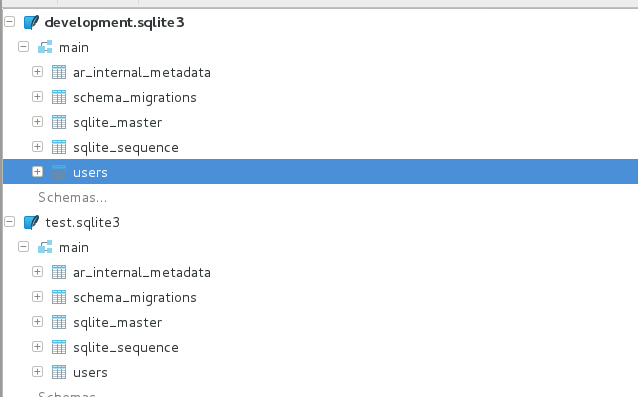Image resolution: width=638 pixels, height=397 pixels.
Task: Collapse the development.sqlite3 database node
Action: click(x=9, y=21)
